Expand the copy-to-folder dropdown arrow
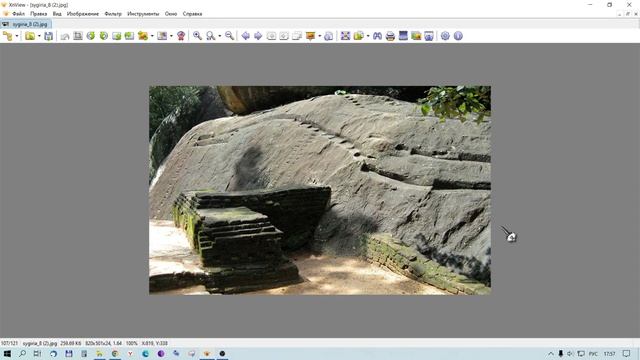The image size is (640, 360). point(368,36)
